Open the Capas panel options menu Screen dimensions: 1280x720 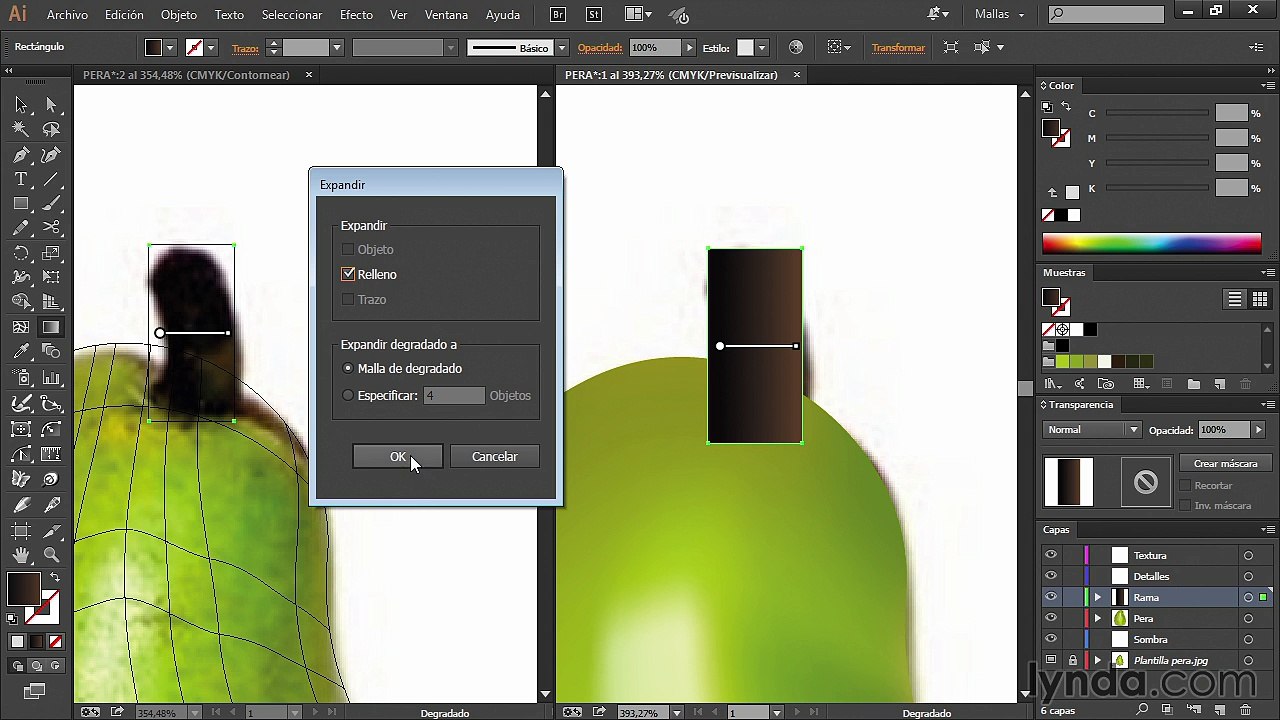(x=1266, y=530)
